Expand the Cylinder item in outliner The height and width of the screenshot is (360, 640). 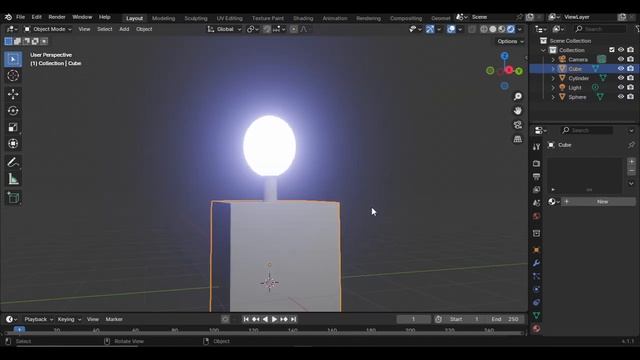coord(553,78)
